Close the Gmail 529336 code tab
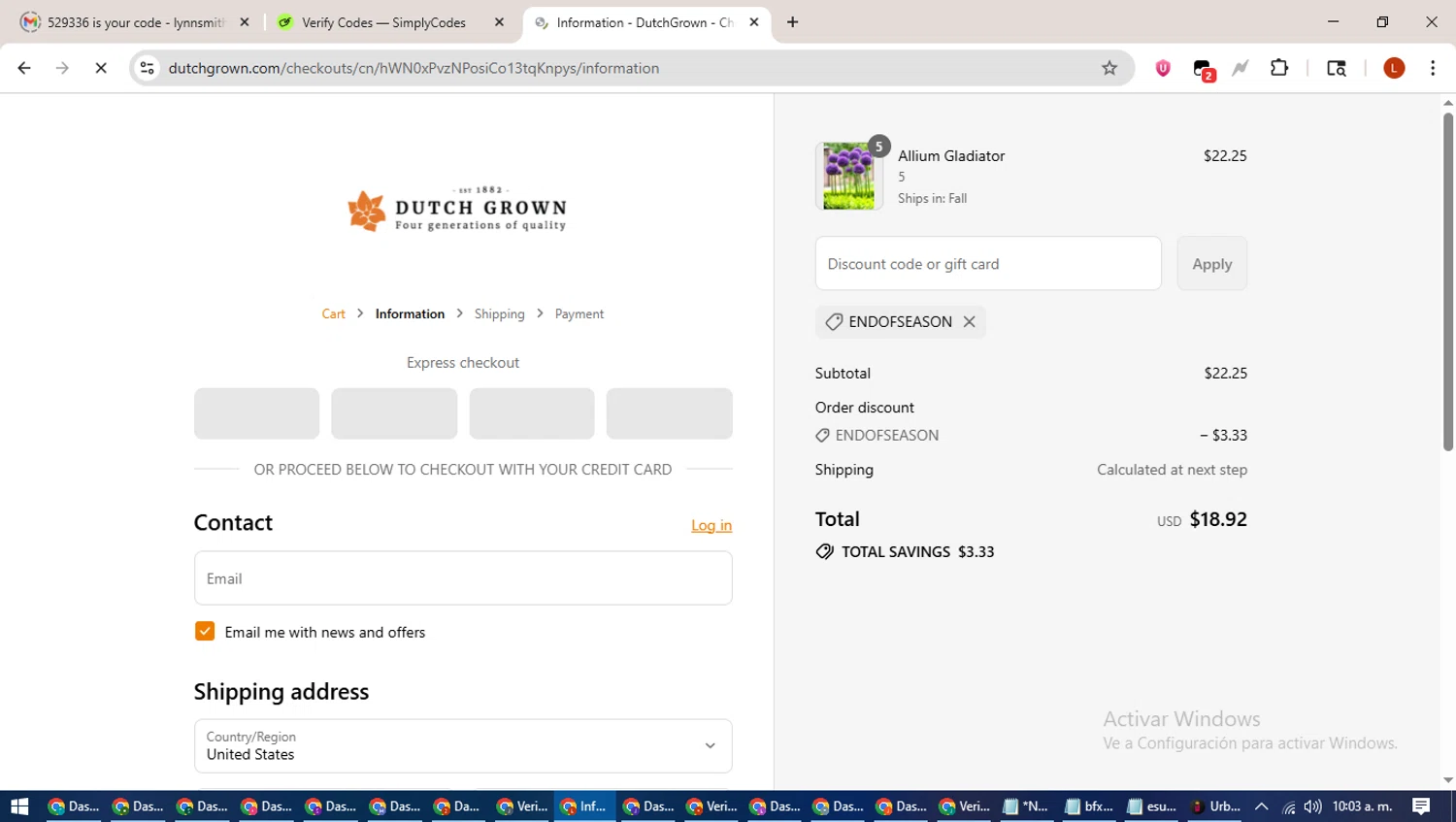This screenshot has width=1456, height=822. (x=245, y=22)
